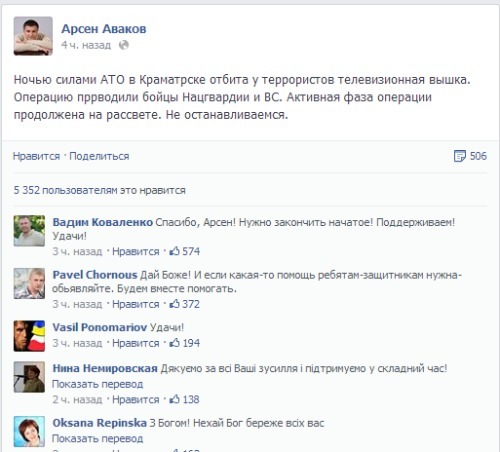Open Нина Немировская profile name link
Viewport: 500px width, 452px height.
tap(105, 368)
